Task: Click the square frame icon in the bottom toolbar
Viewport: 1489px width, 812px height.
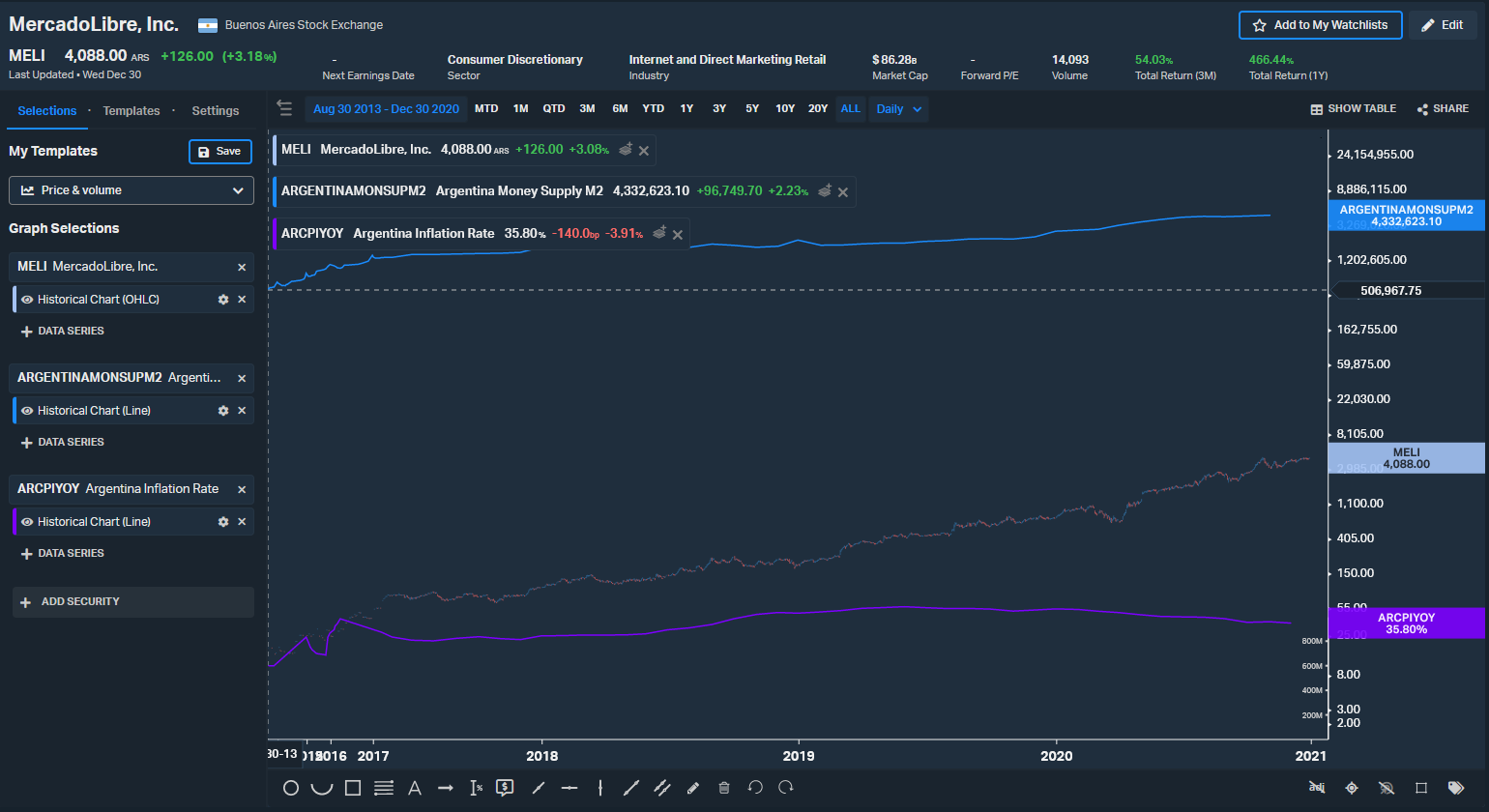Action: pos(1421,788)
